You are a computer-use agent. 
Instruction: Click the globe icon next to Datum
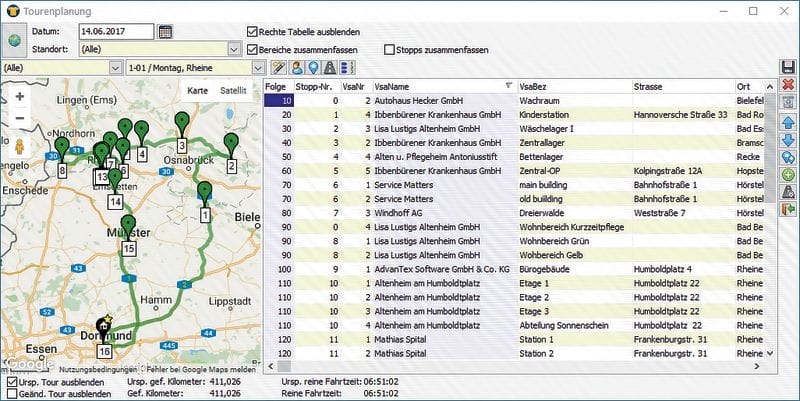[x=14, y=40]
